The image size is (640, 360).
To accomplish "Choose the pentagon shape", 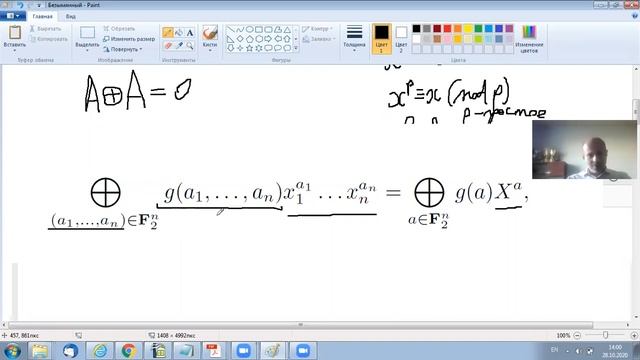I will coord(249,39).
